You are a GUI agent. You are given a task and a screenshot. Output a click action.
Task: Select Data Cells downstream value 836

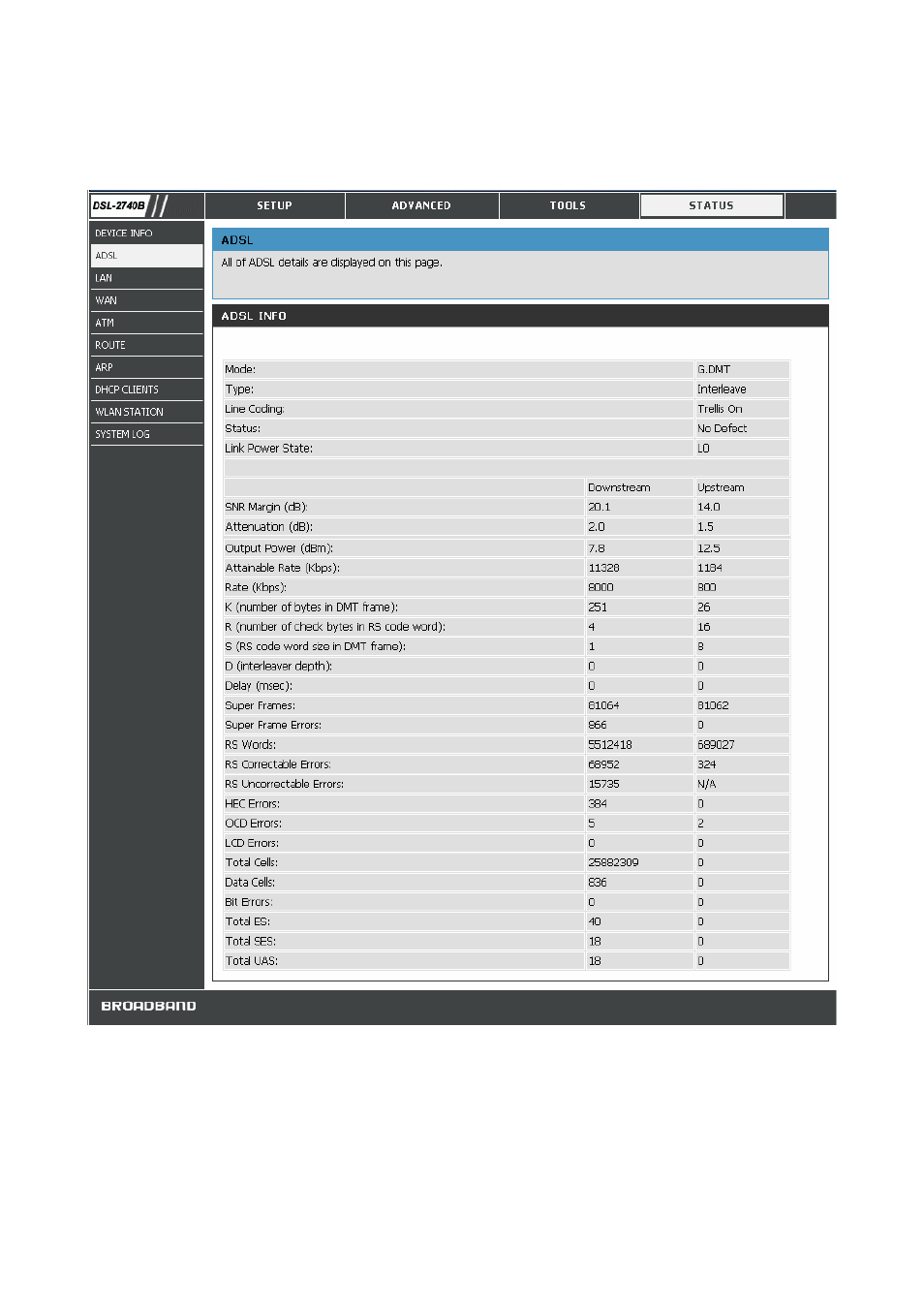tap(598, 883)
